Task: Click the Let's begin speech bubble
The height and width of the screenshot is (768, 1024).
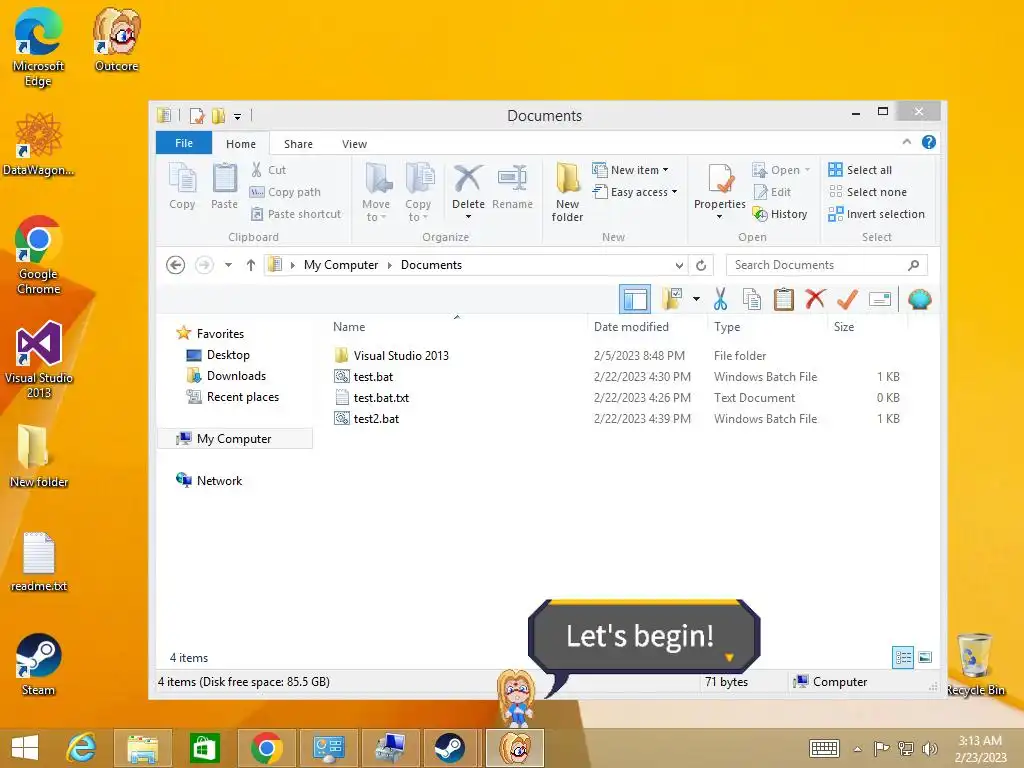Action: [x=643, y=637]
